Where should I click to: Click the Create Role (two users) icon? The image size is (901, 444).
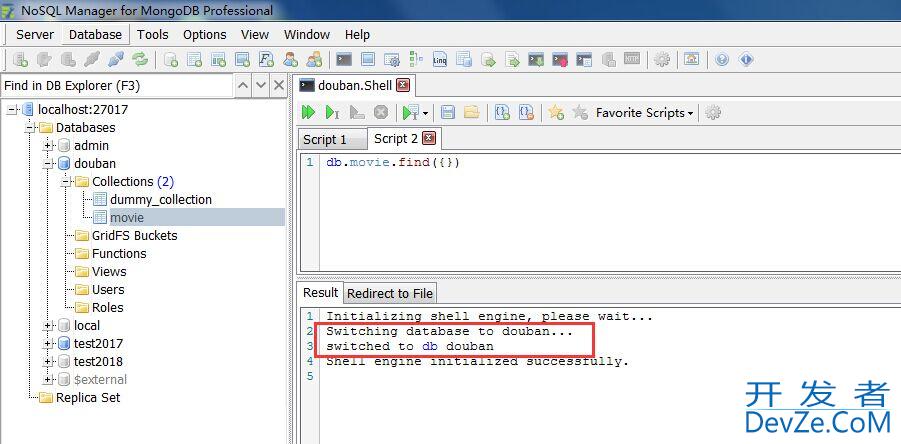click(314, 59)
